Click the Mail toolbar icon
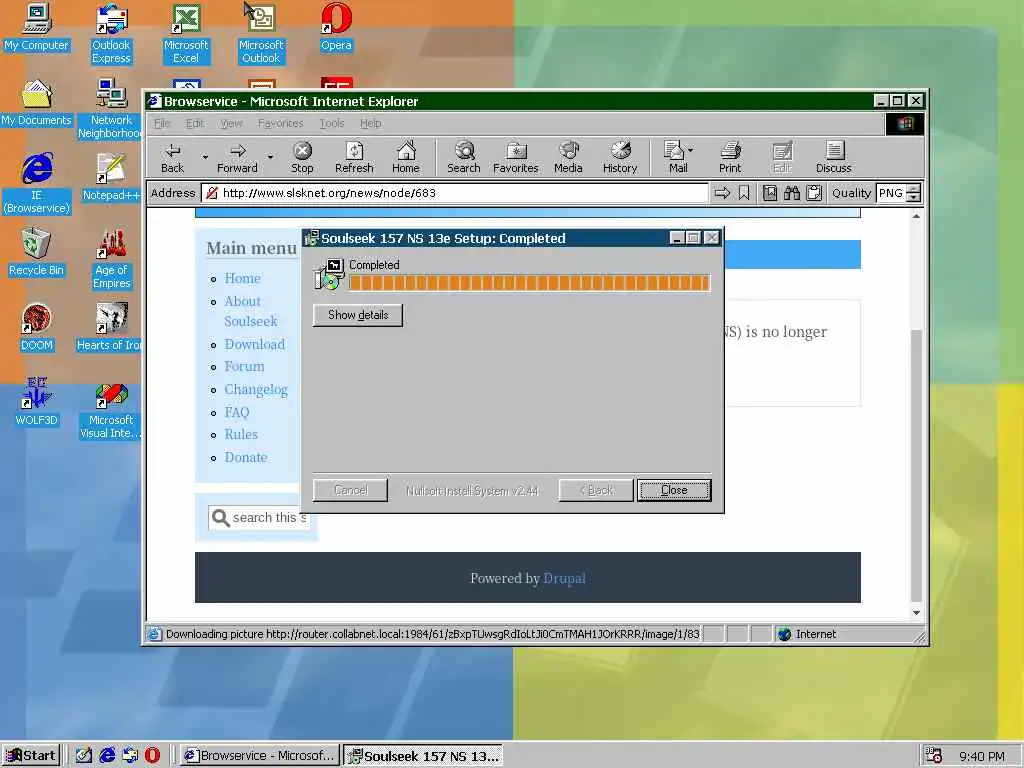The height and width of the screenshot is (768, 1024). click(x=676, y=158)
